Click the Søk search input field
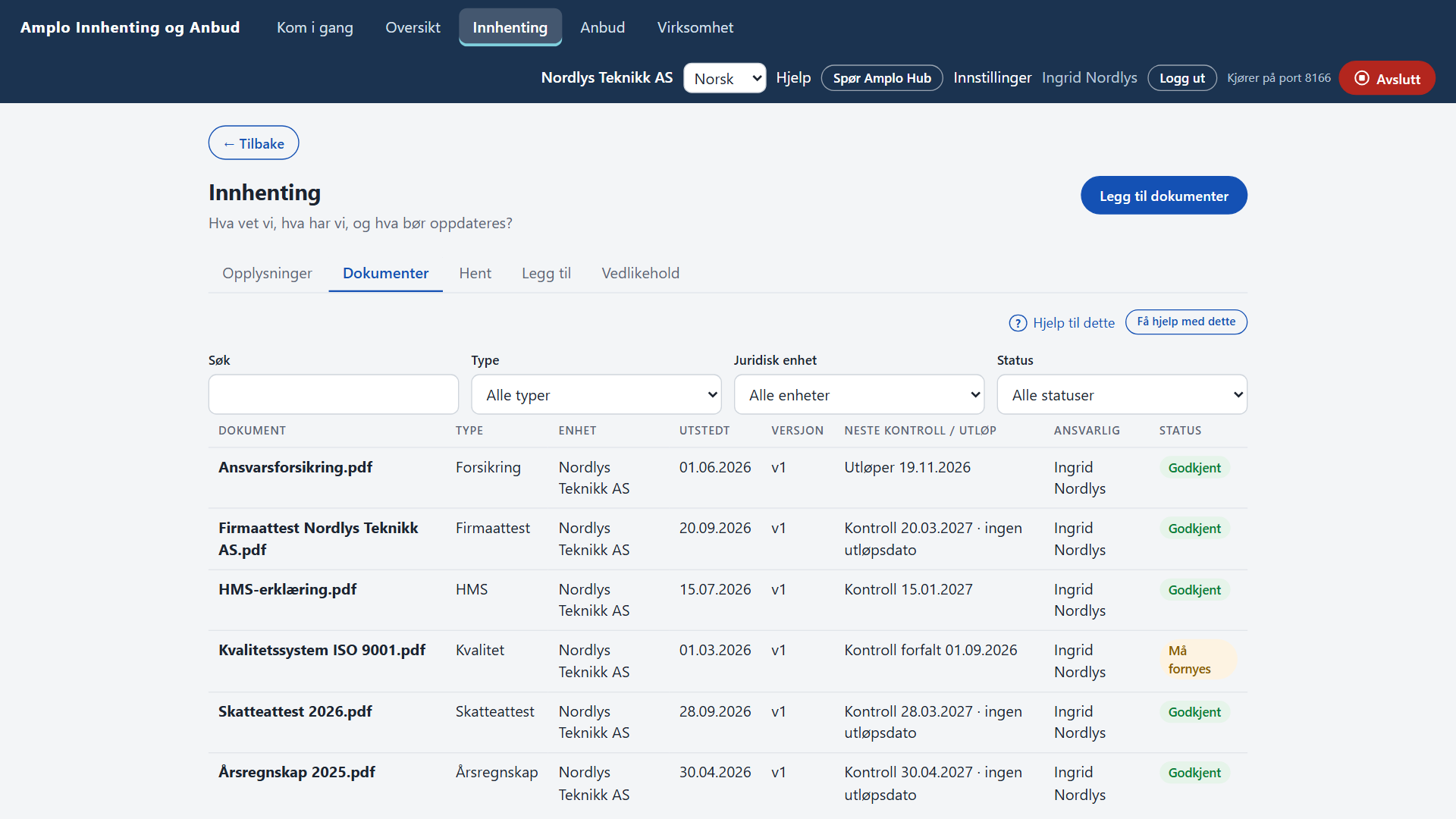Viewport: 1456px width, 819px height. pos(334,394)
